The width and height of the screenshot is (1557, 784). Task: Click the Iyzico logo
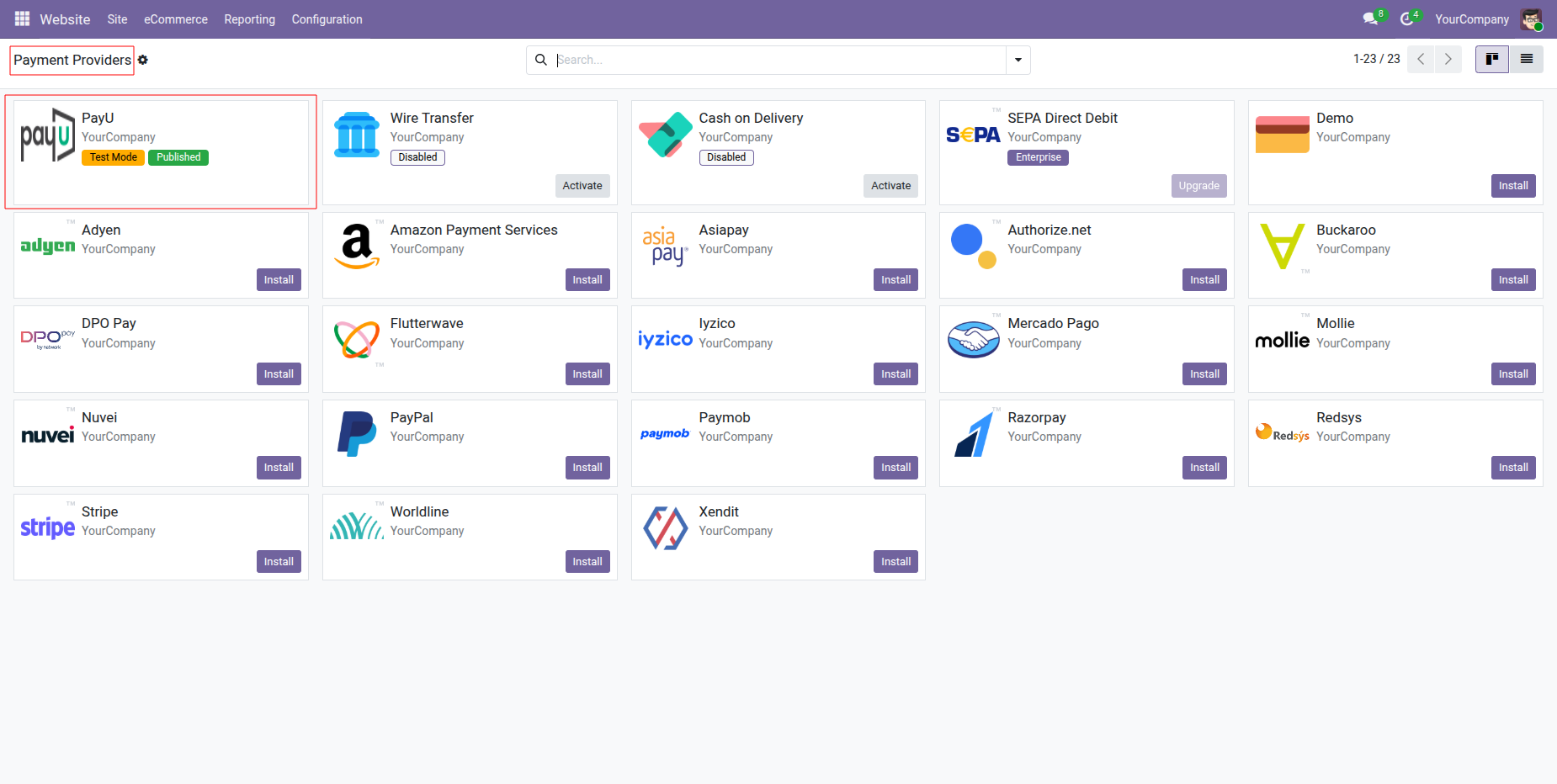666,339
